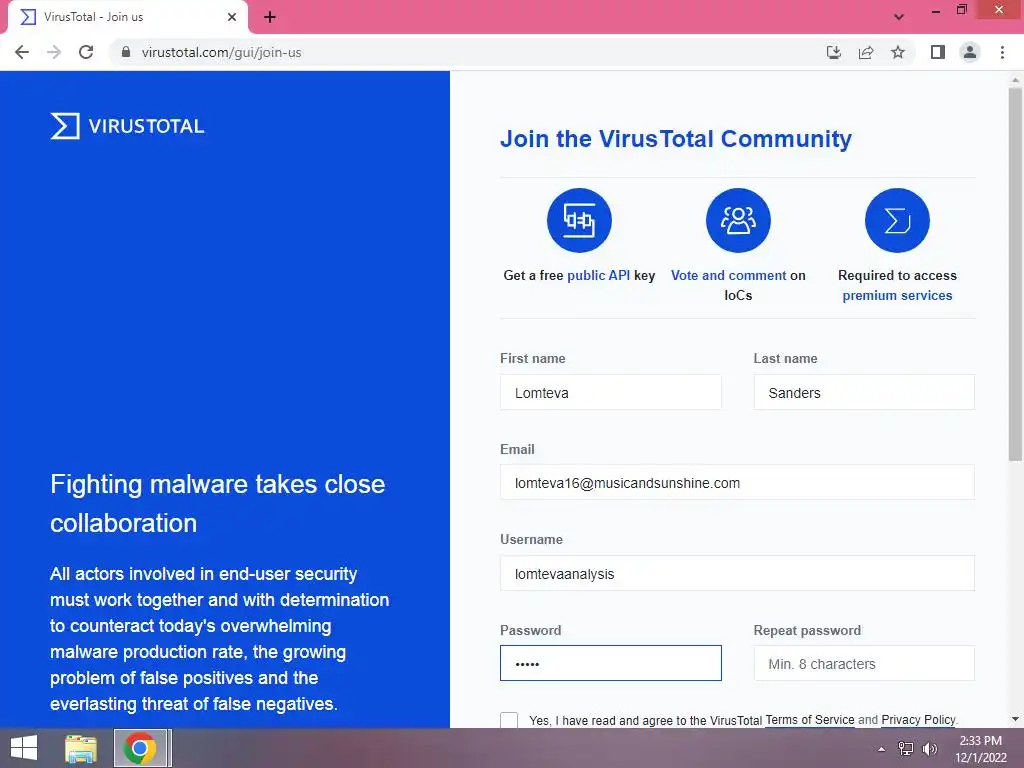Toggle the browser side panel icon
This screenshot has height=768, width=1024.
[938, 52]
